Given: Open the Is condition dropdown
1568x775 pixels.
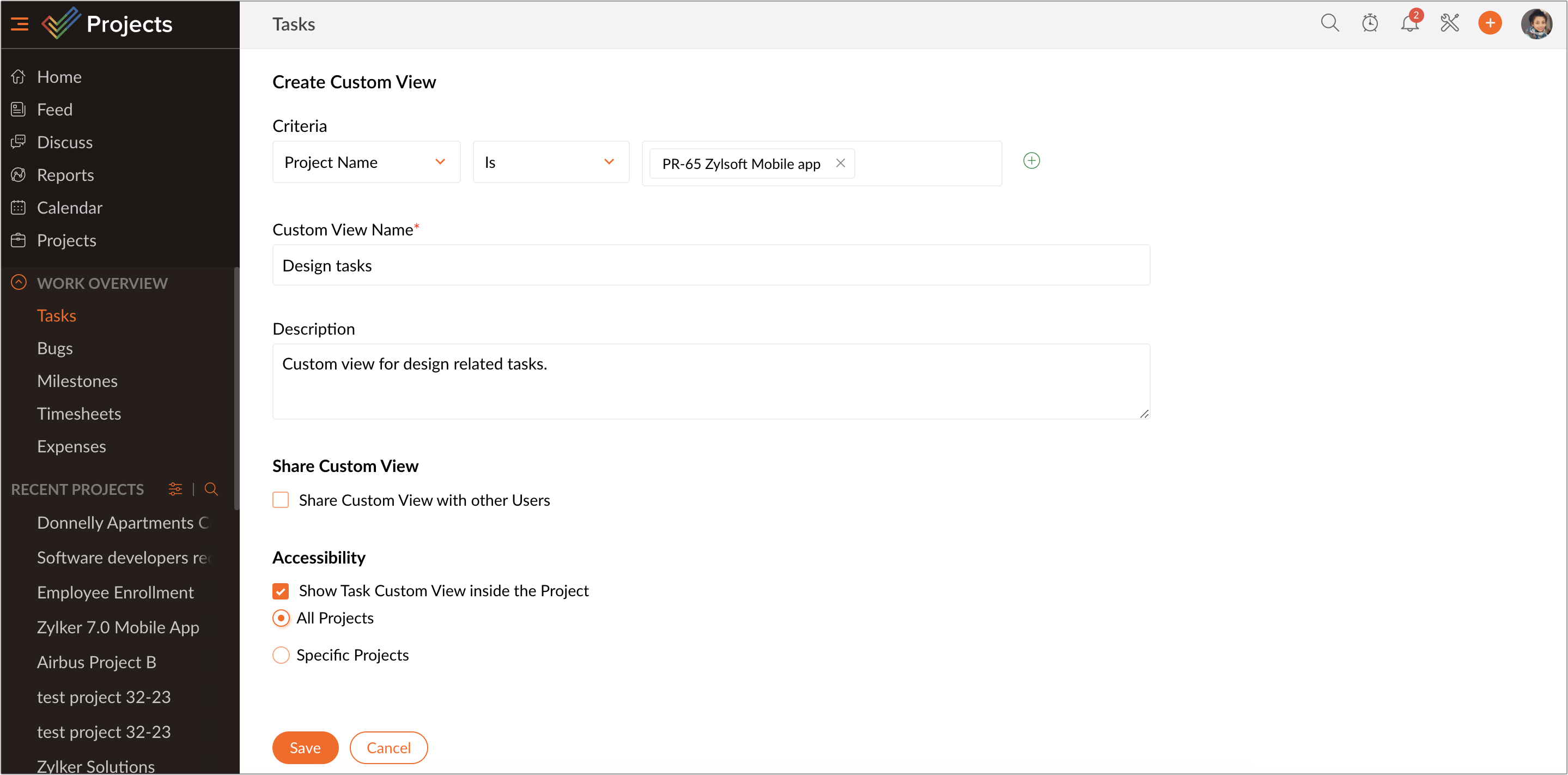Looking at the screenshot, I should [551, 162].
